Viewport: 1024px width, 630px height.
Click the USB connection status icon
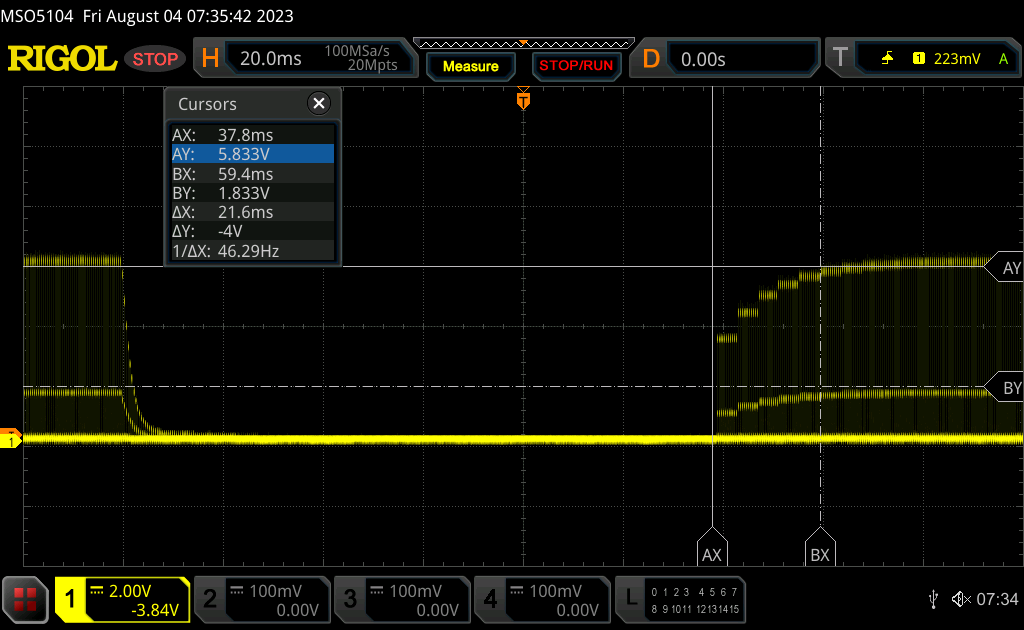(x=933, y=599)
